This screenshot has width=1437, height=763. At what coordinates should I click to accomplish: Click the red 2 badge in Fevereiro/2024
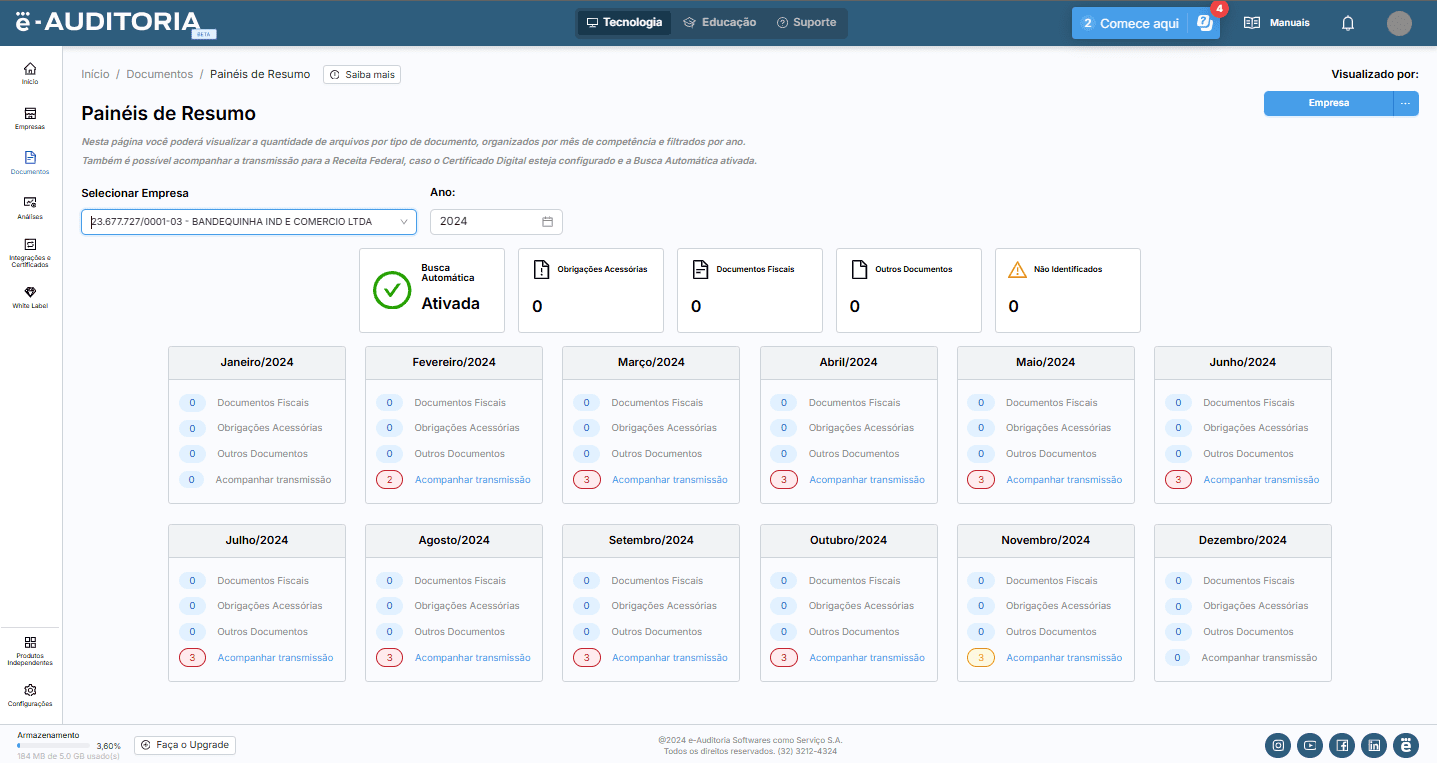(x=390, y=480)
